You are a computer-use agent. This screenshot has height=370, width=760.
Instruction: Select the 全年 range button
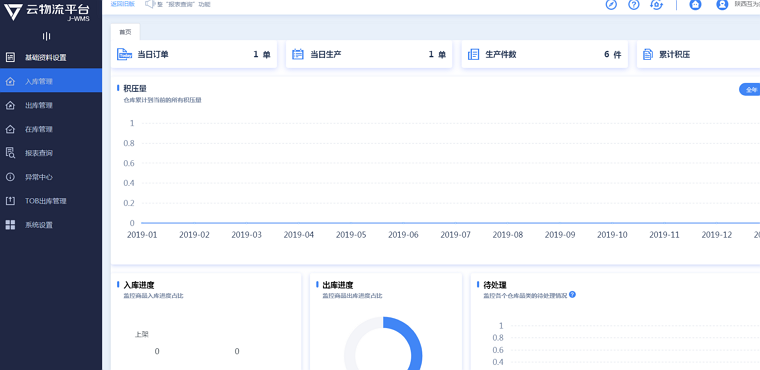pyautogui.click(x=749, y=89)
